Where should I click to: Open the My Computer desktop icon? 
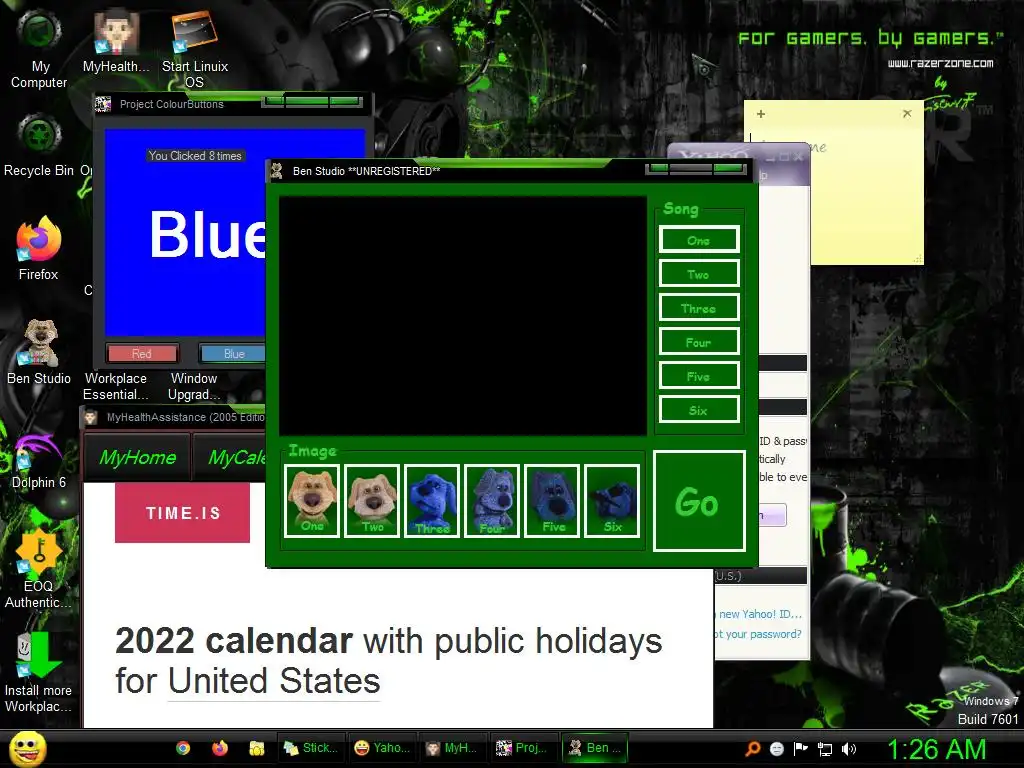pyautogui.click(x=39, y=49)
